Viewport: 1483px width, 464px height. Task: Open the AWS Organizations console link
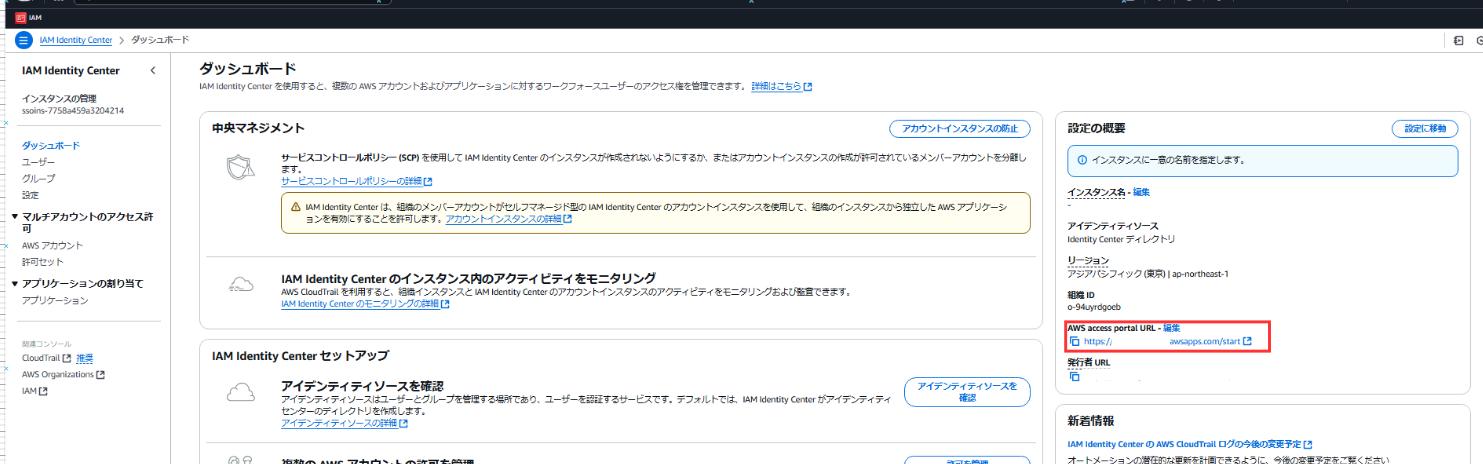[x=62, y=374]
